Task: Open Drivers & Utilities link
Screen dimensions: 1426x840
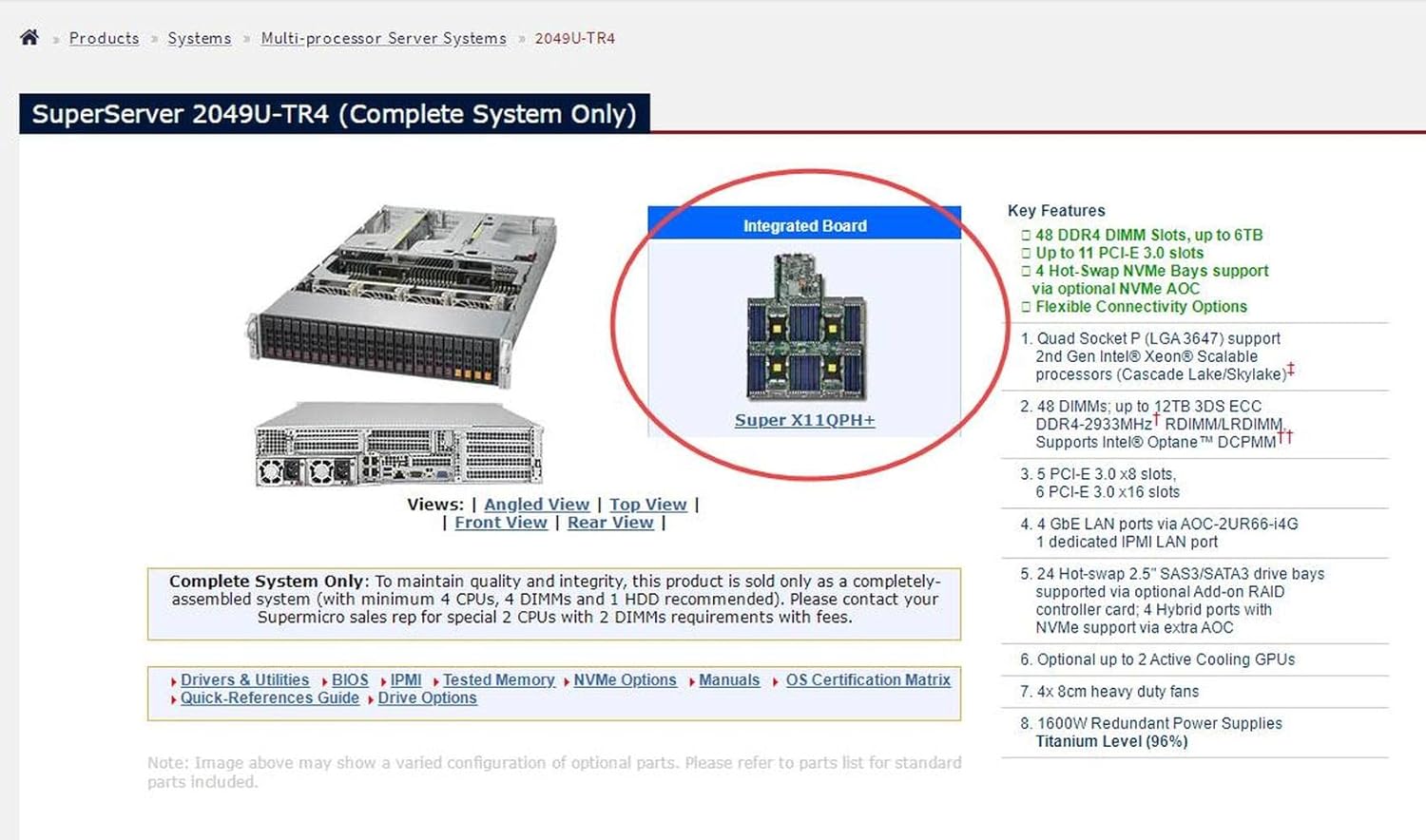Action: pos(244,680)
